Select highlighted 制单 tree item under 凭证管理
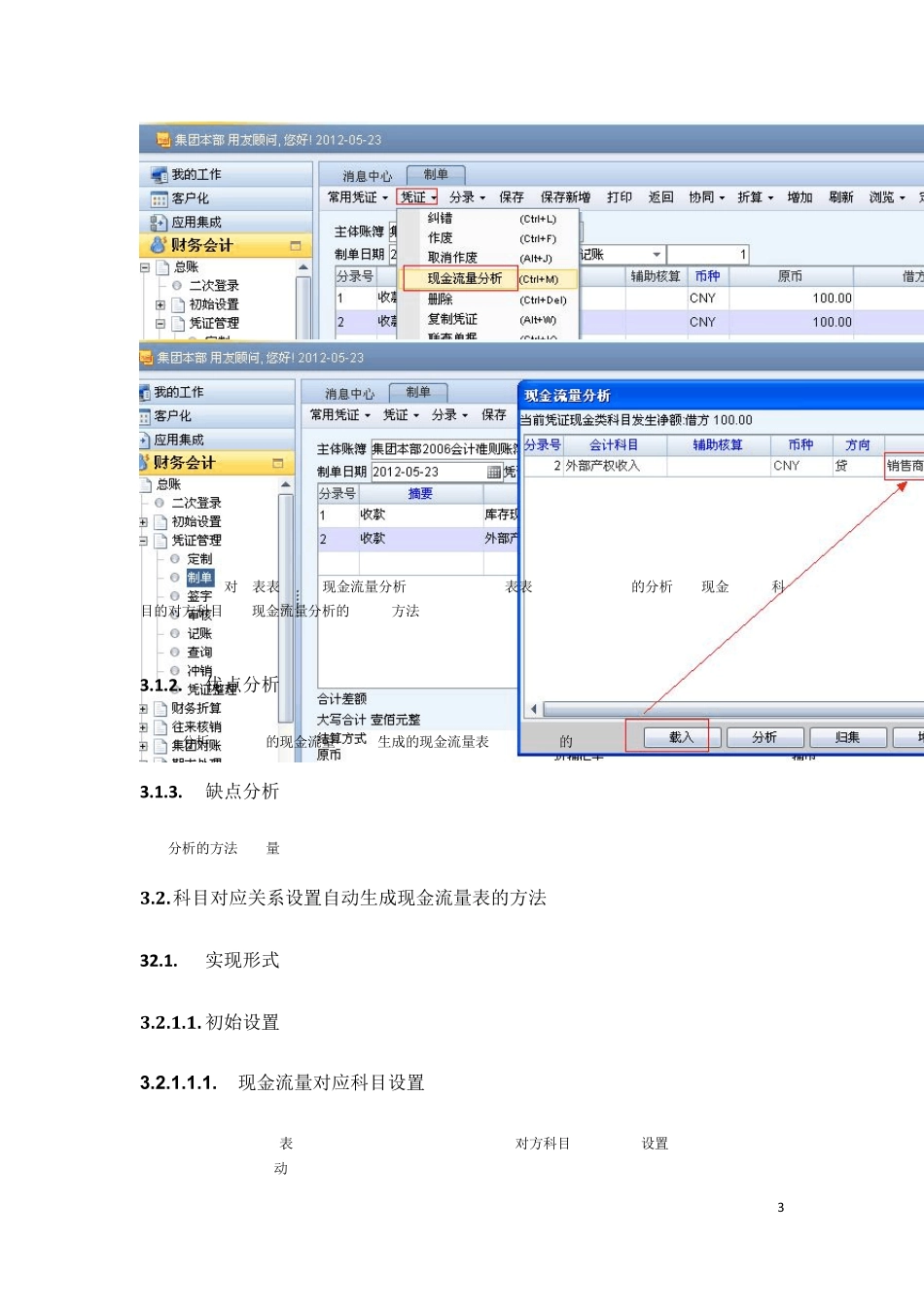Image resolution: width=924 pixels, height=1308 pixels. point(199,578)
